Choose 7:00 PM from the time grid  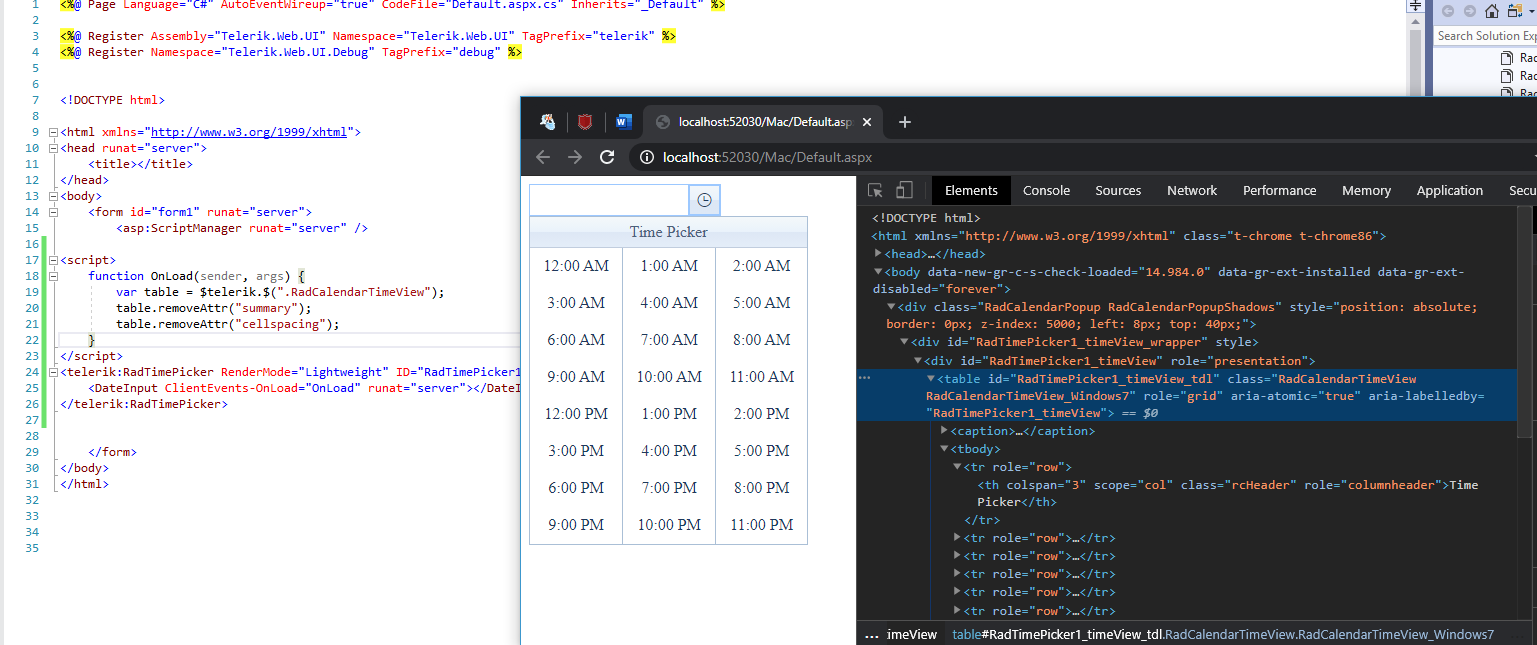point(669,488)
